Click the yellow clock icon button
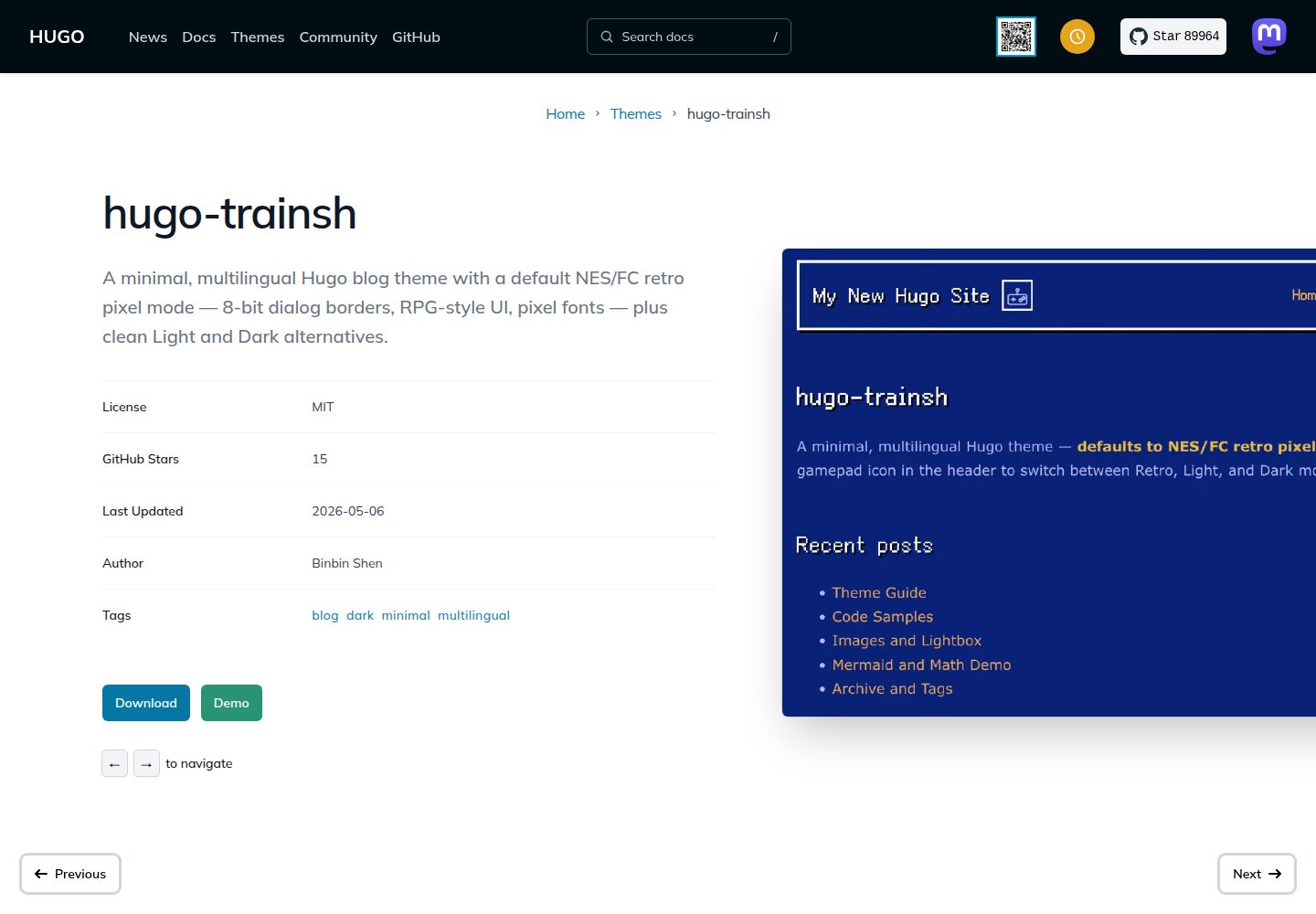The width and height of the screenshot is (1316, 914). tap(1077, 37)
